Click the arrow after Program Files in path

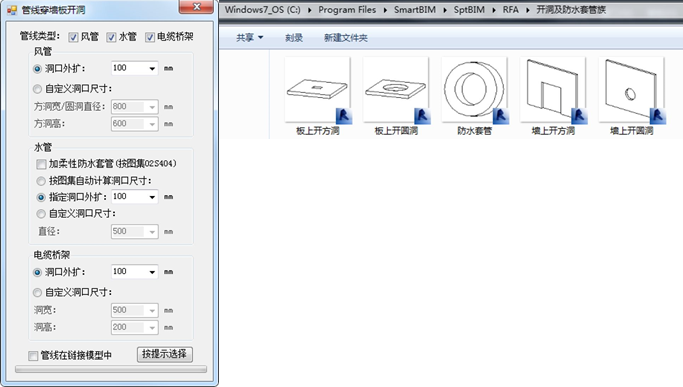(x=385, y=10)
